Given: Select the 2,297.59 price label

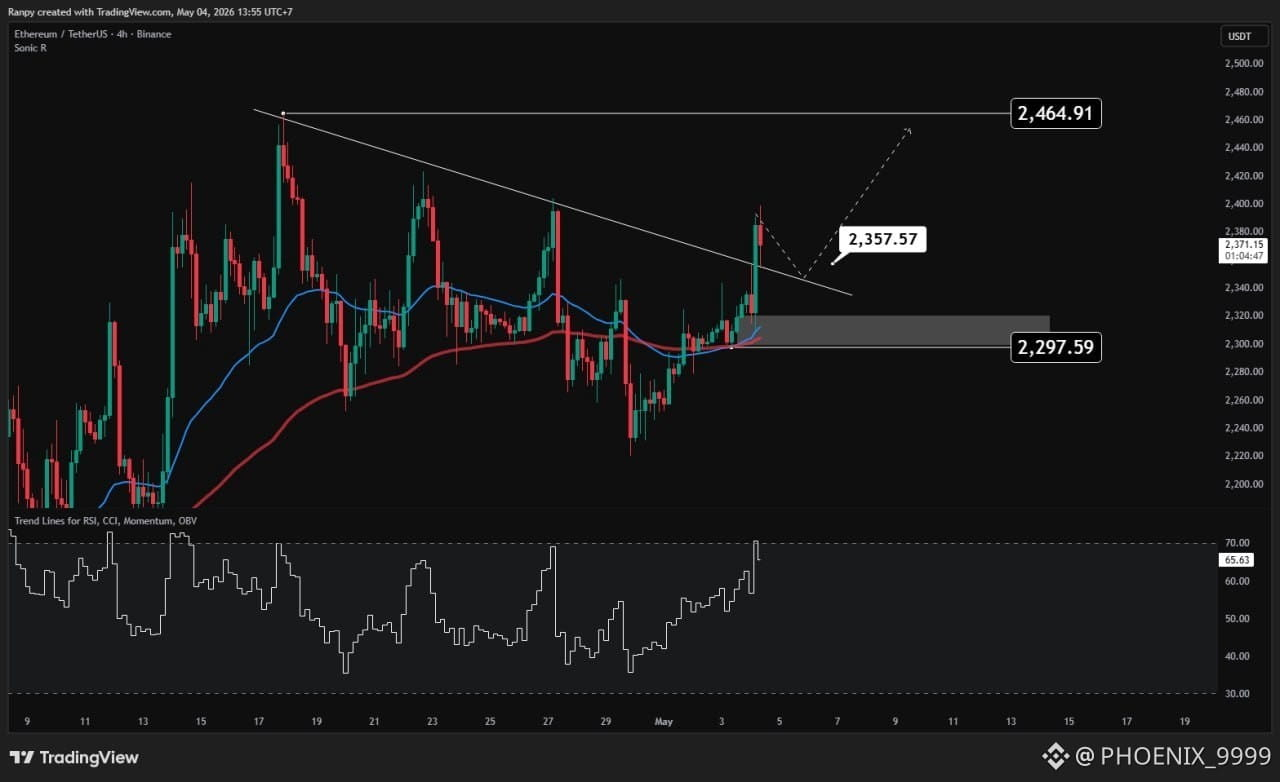Looking at the screenshot, I should click(1056, 348).
